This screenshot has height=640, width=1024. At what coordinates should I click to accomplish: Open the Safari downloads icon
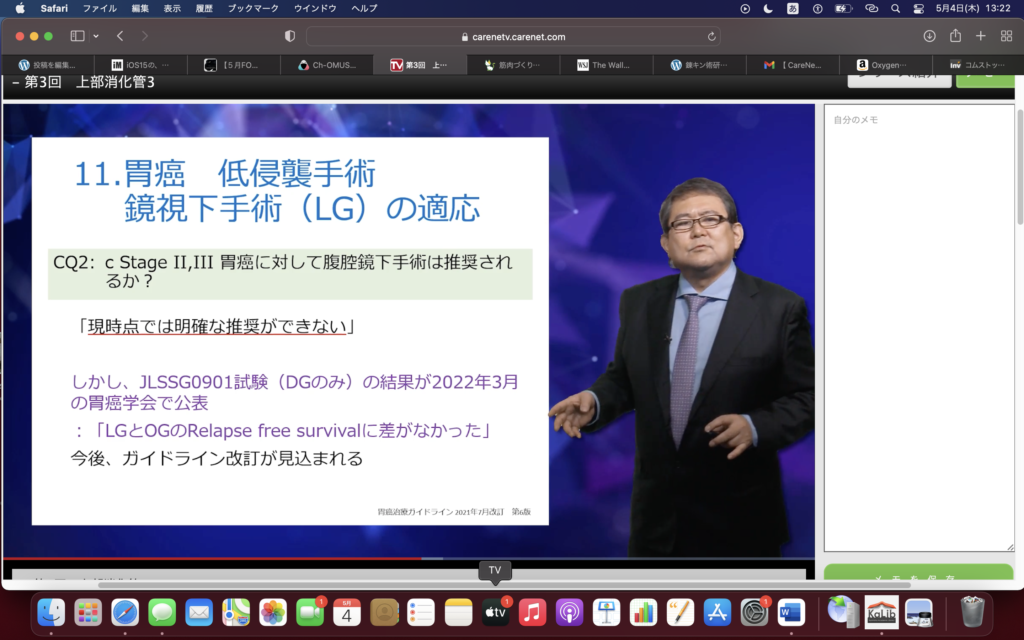[929, 36]
